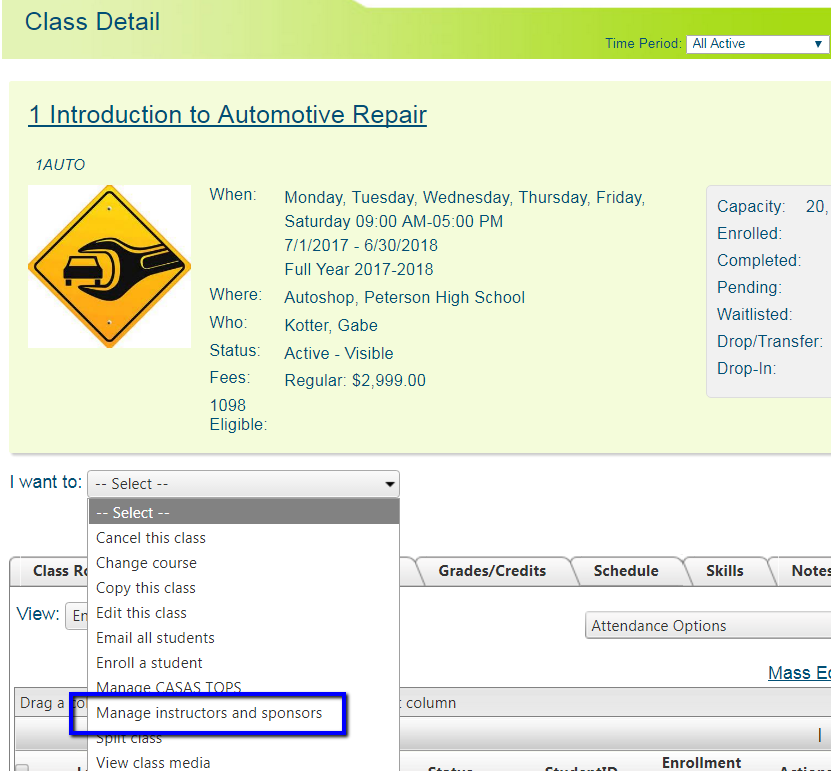Click the automotive repair class icon image
The image size is (831, 771).
click(x=109, y=266)
